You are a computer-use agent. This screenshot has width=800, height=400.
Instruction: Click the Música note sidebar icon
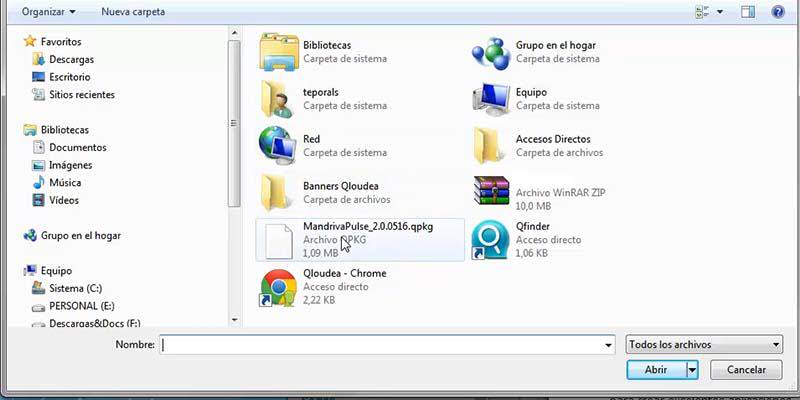point(39,182)
